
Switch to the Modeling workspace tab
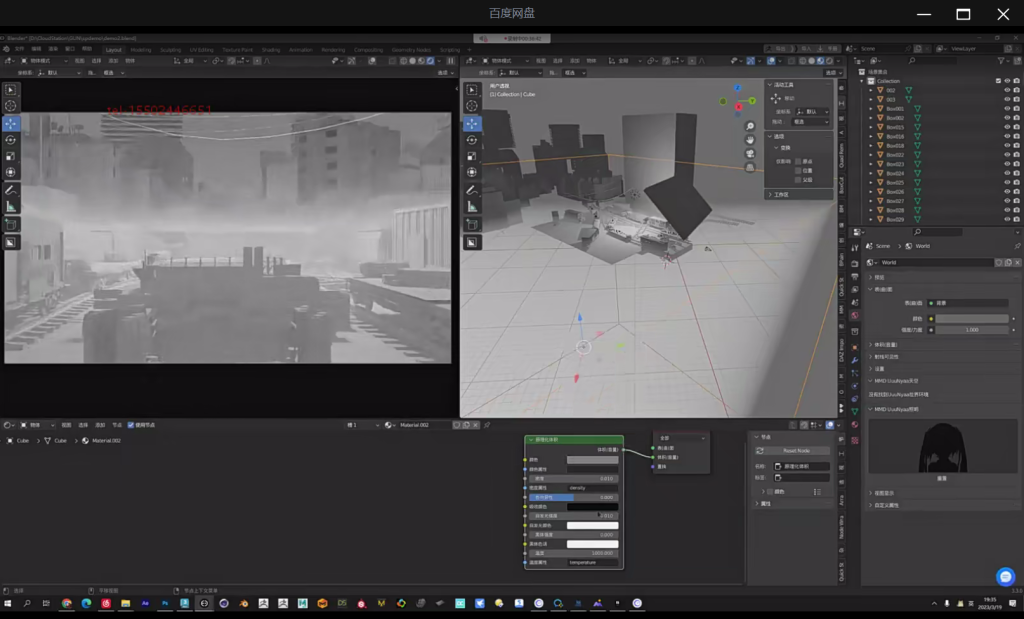pyautogui.click(x=141, y=49)
